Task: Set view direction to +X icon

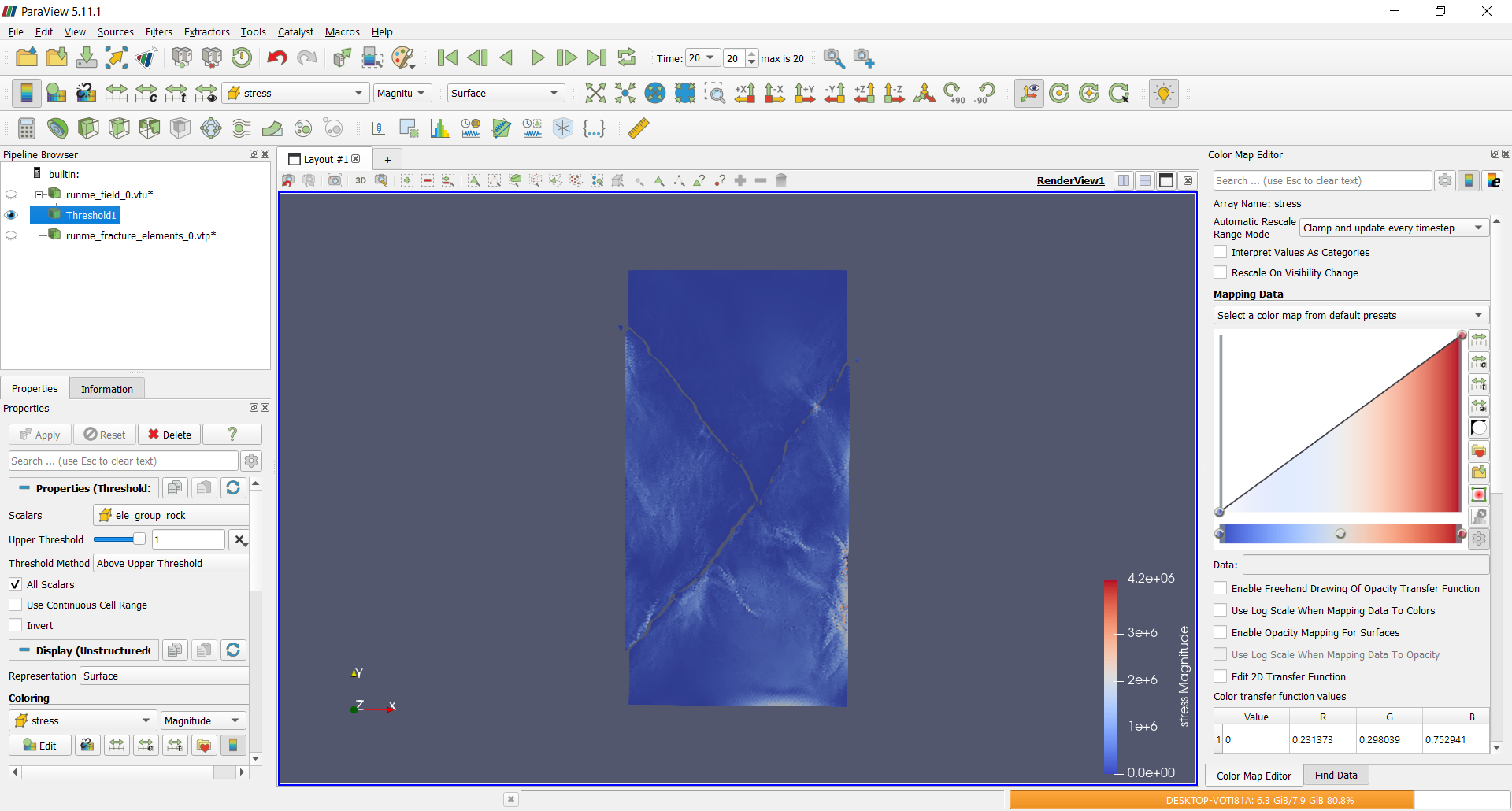Action: 745,93
